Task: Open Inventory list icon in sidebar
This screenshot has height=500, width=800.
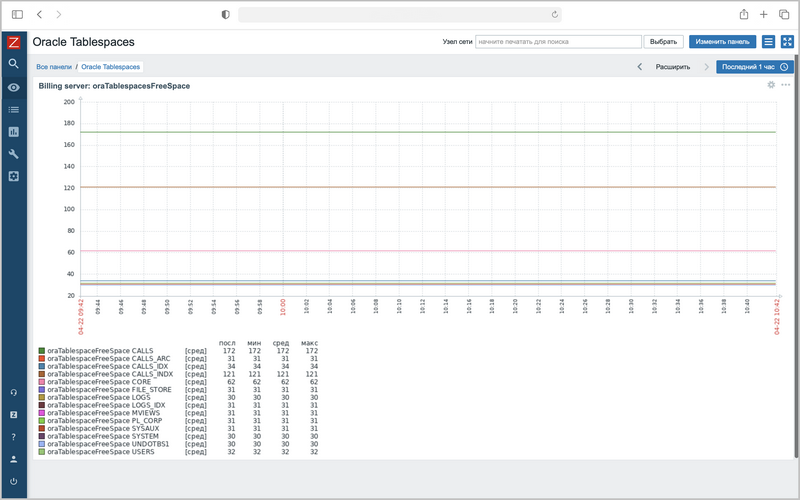Action: (14, 110)
